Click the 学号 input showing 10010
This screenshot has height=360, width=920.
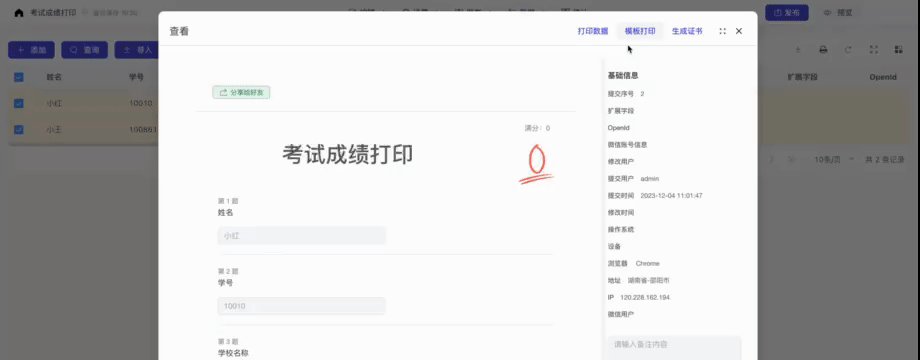click(302, 306)
